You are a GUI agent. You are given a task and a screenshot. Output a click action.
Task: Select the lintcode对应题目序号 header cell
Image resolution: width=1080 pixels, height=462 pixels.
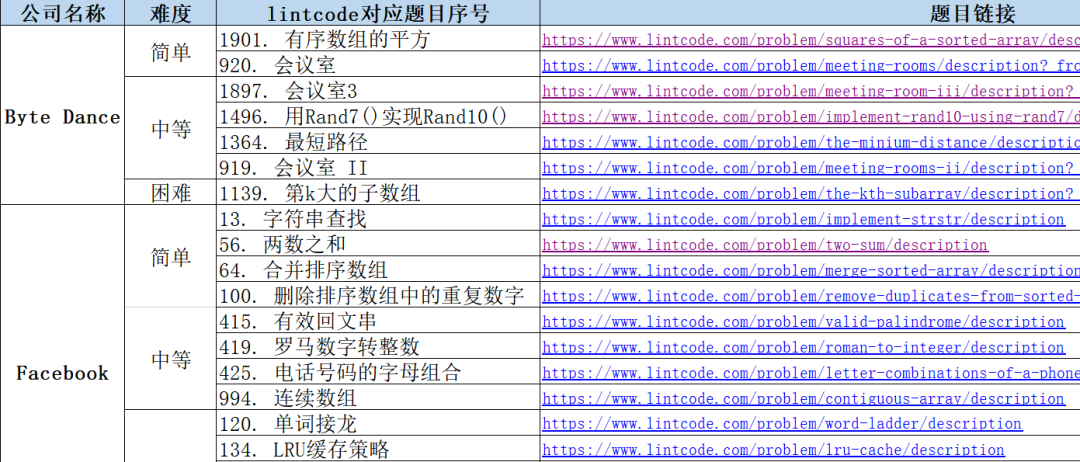[x=378, y=13]
